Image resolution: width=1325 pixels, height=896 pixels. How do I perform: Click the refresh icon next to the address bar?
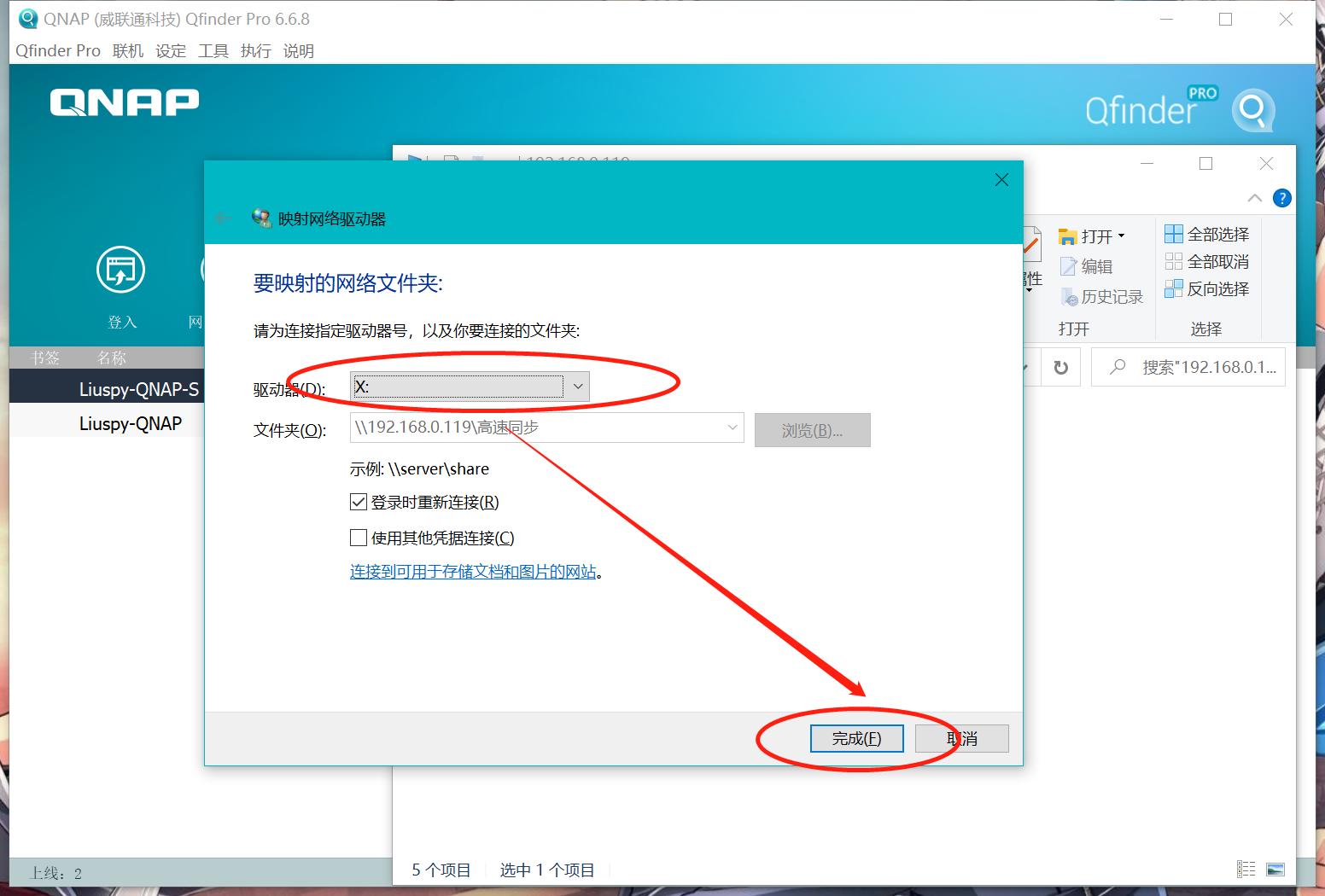[x=1060, y=367]
